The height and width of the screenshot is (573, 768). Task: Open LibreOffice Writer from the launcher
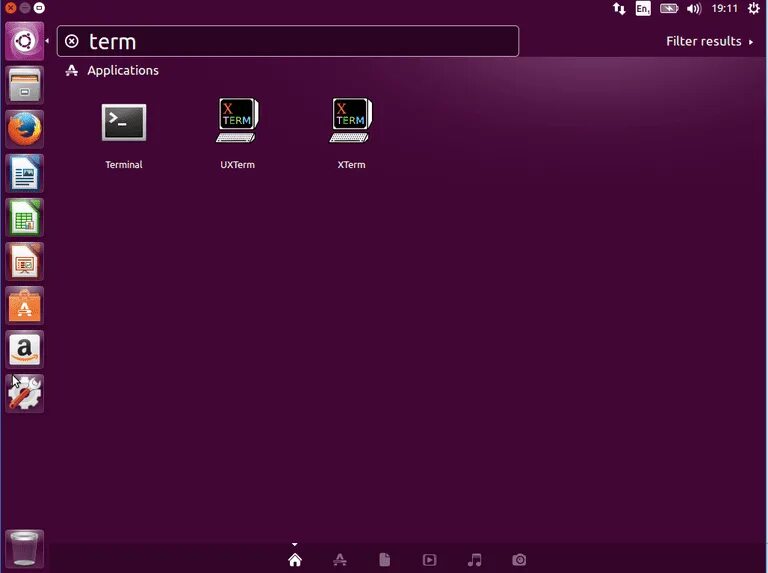click(x=24, y=173)
